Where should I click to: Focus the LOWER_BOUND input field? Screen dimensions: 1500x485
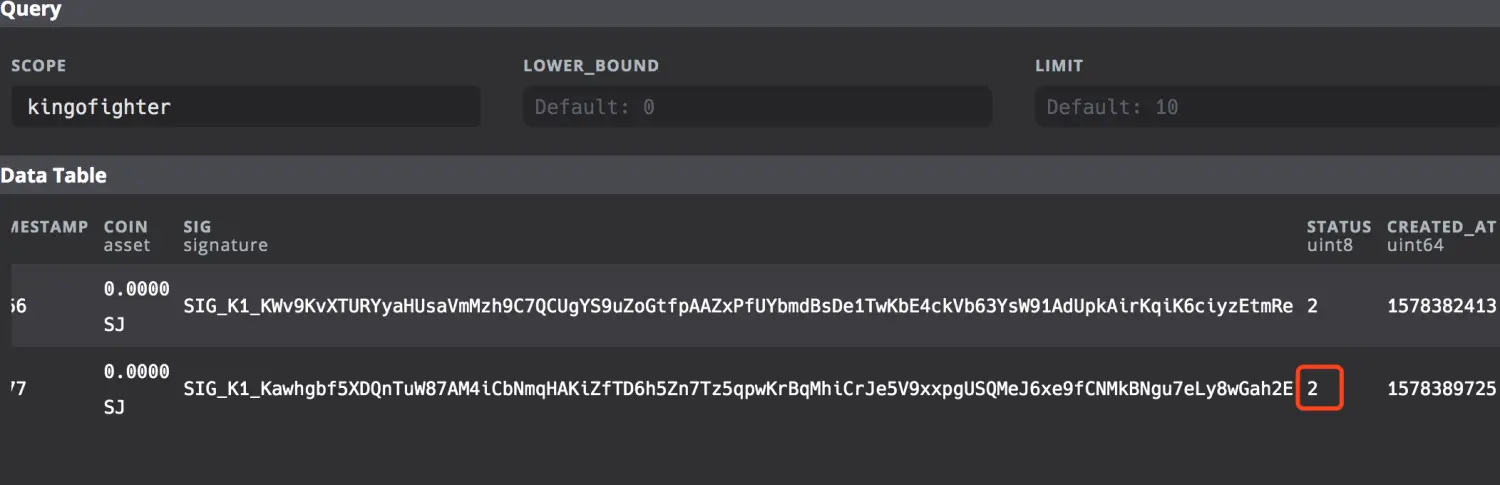point(757,107)
